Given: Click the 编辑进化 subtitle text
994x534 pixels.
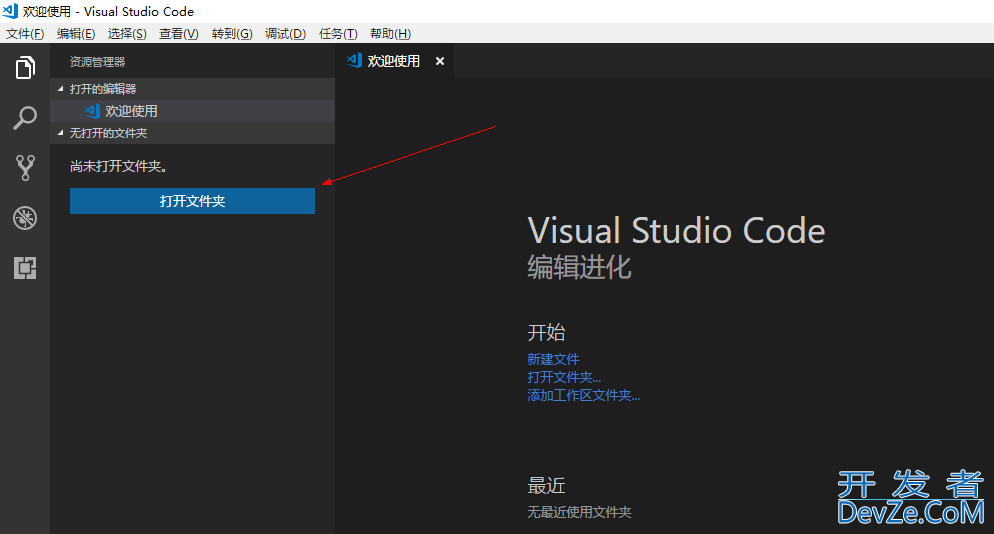Looking at the screenshot, I should point(579,267).
